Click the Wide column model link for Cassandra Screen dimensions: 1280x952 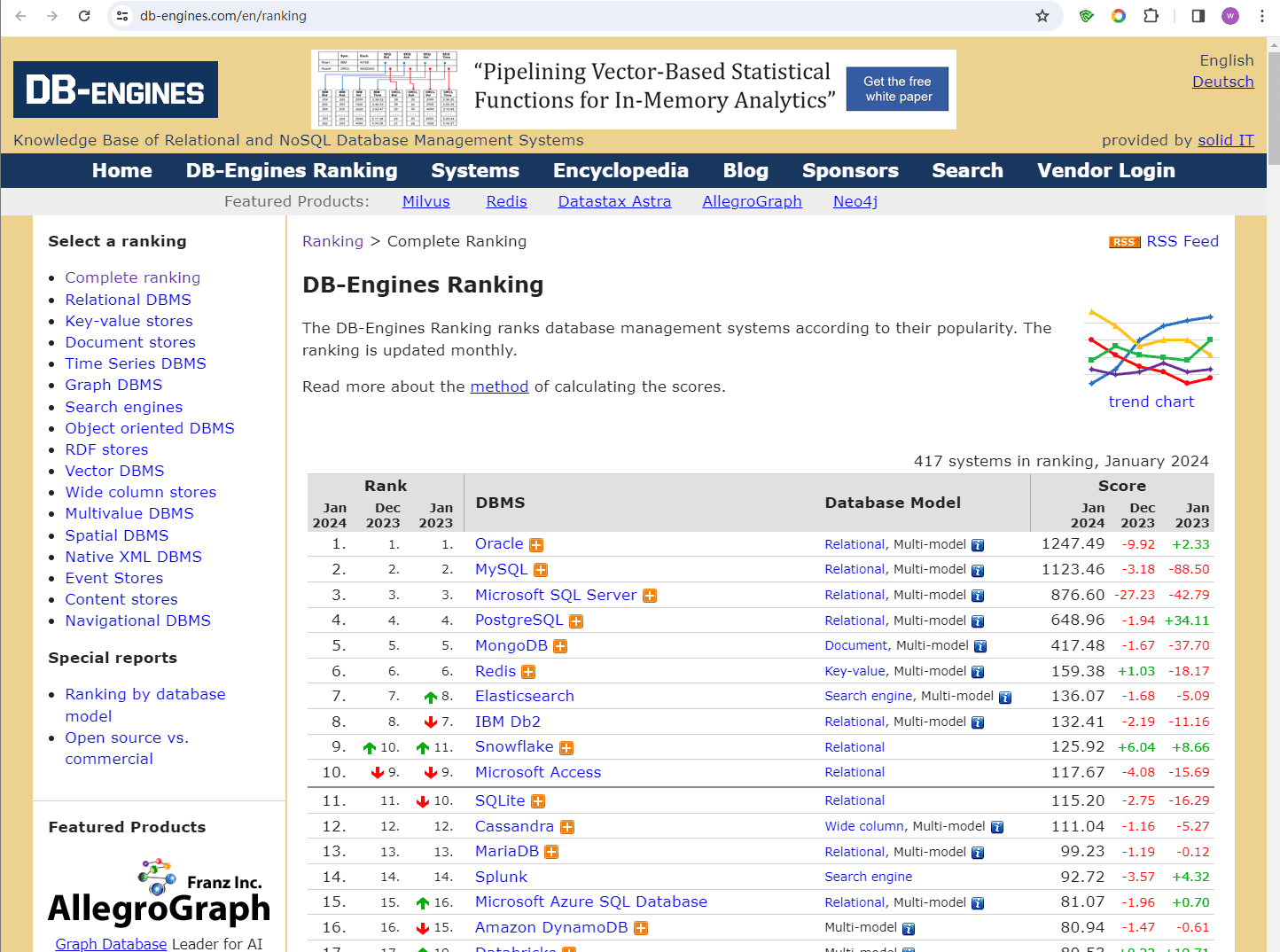[864, 826]
